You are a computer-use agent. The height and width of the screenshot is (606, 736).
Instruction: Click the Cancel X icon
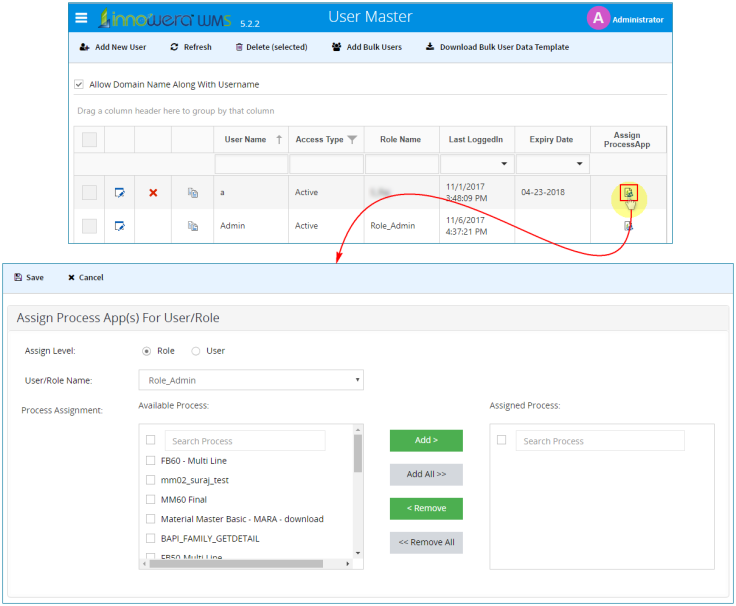coord(71,277)
